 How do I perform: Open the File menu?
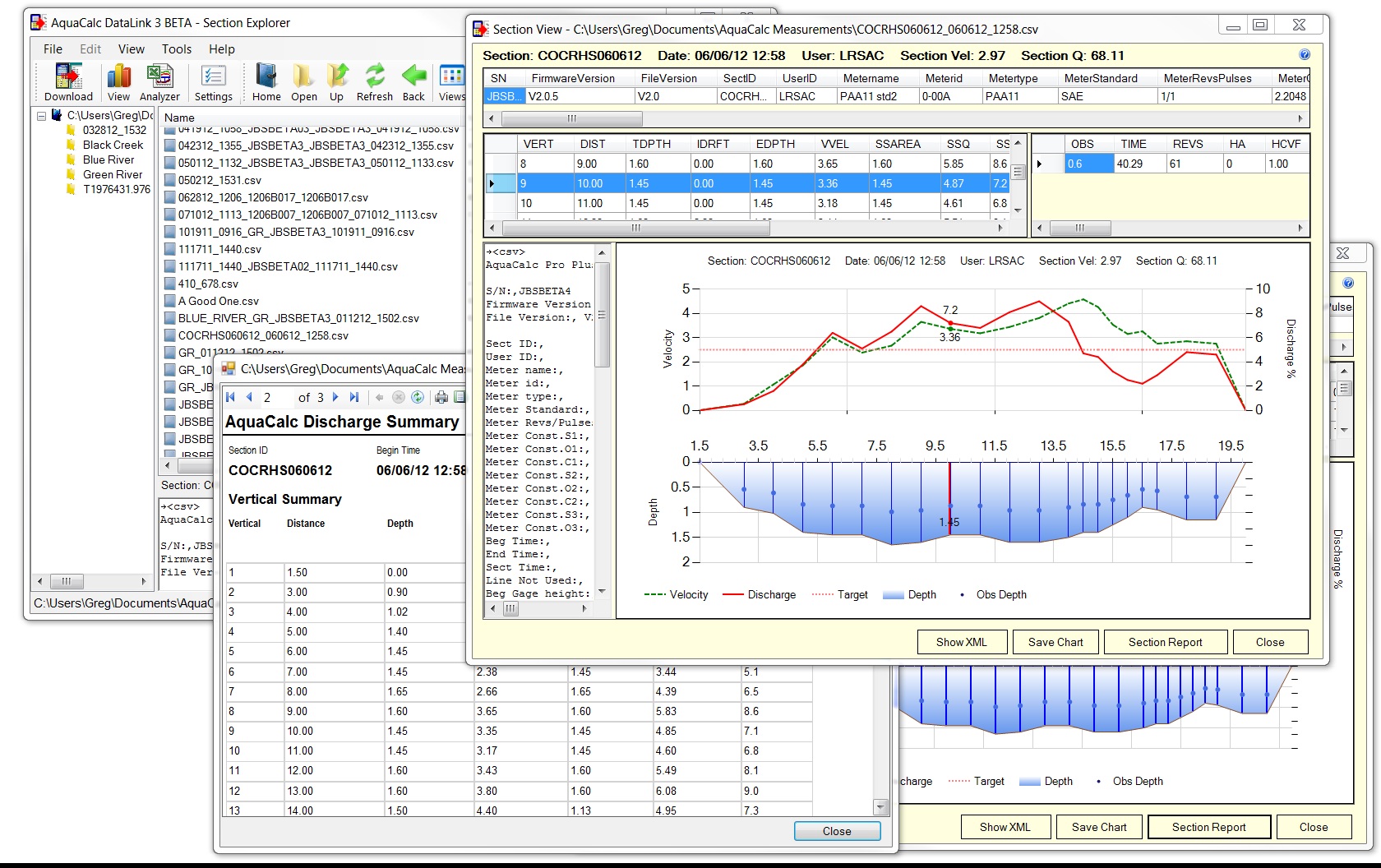53,49
